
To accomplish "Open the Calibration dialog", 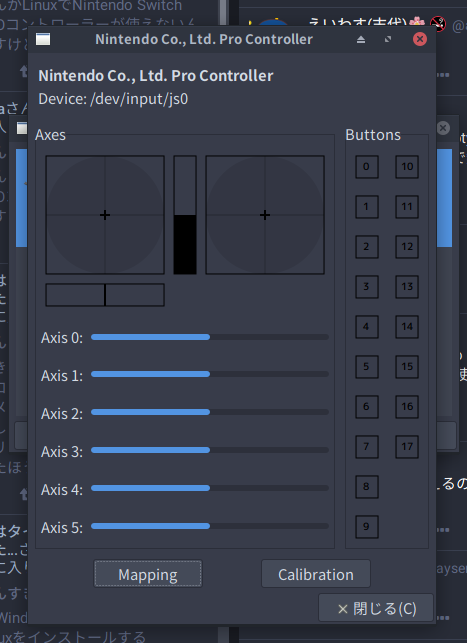I will point(316,574).
